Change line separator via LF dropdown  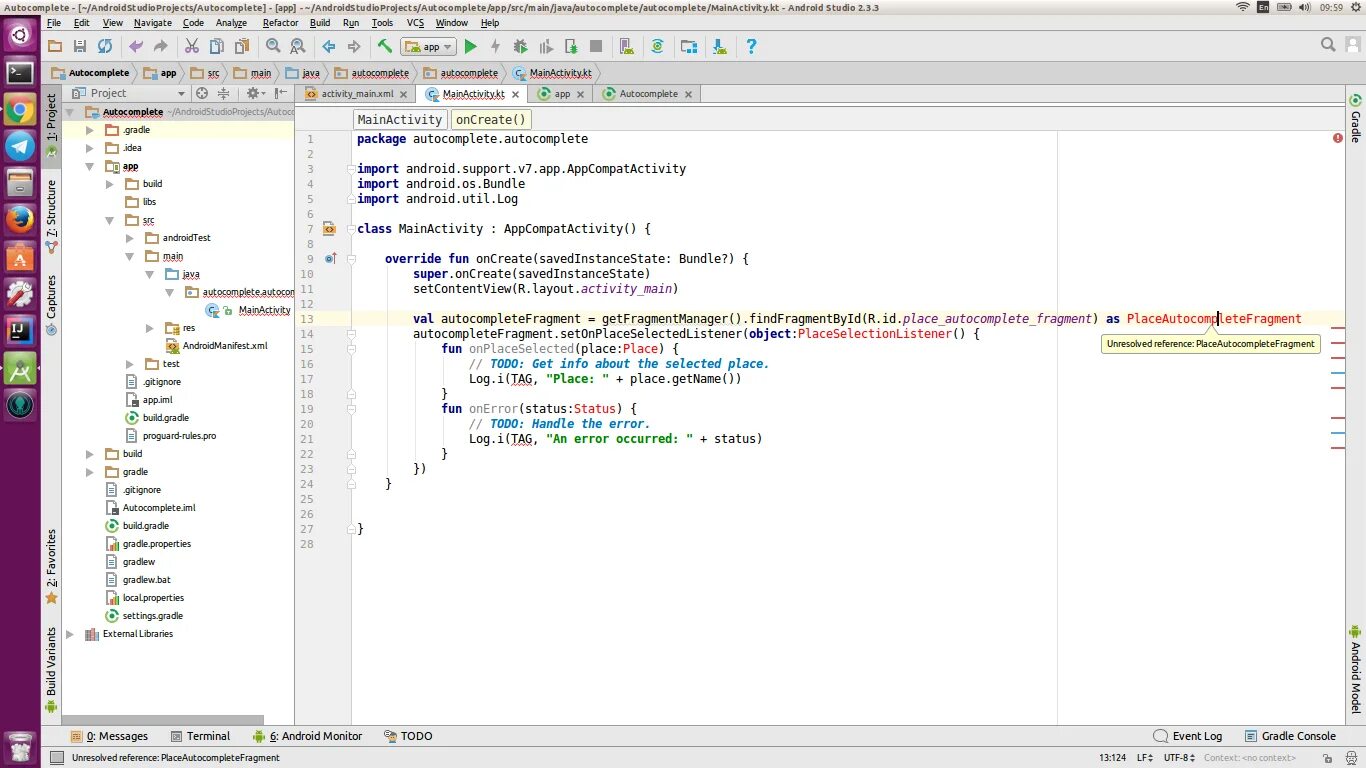[x=1145, y=758]
